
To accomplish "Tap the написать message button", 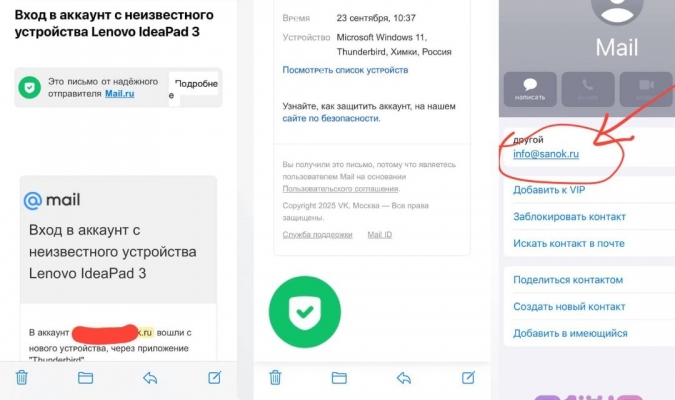I will click(x=530, y=89).
